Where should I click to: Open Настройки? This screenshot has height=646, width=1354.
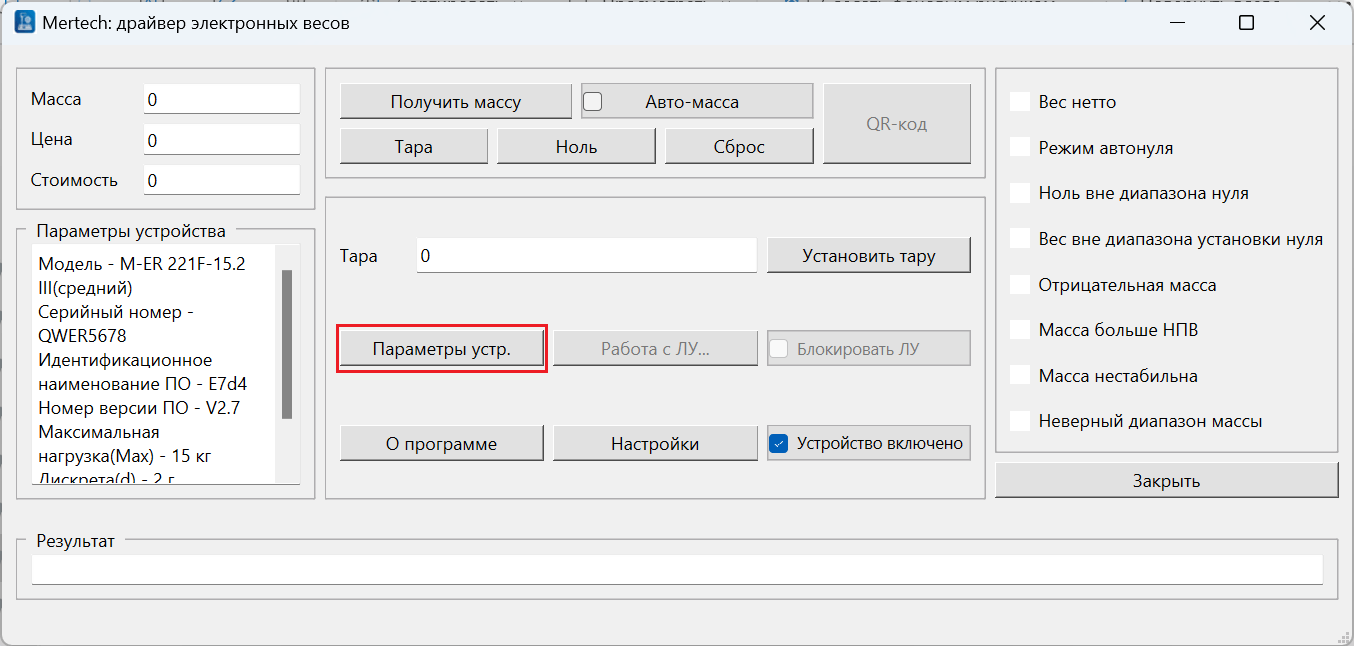coord(656,444)
